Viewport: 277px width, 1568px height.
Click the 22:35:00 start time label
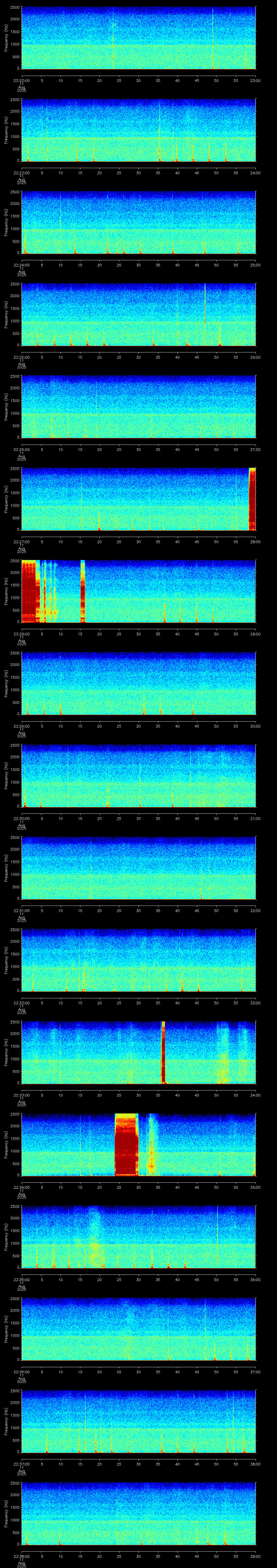tap(21, 1279)
